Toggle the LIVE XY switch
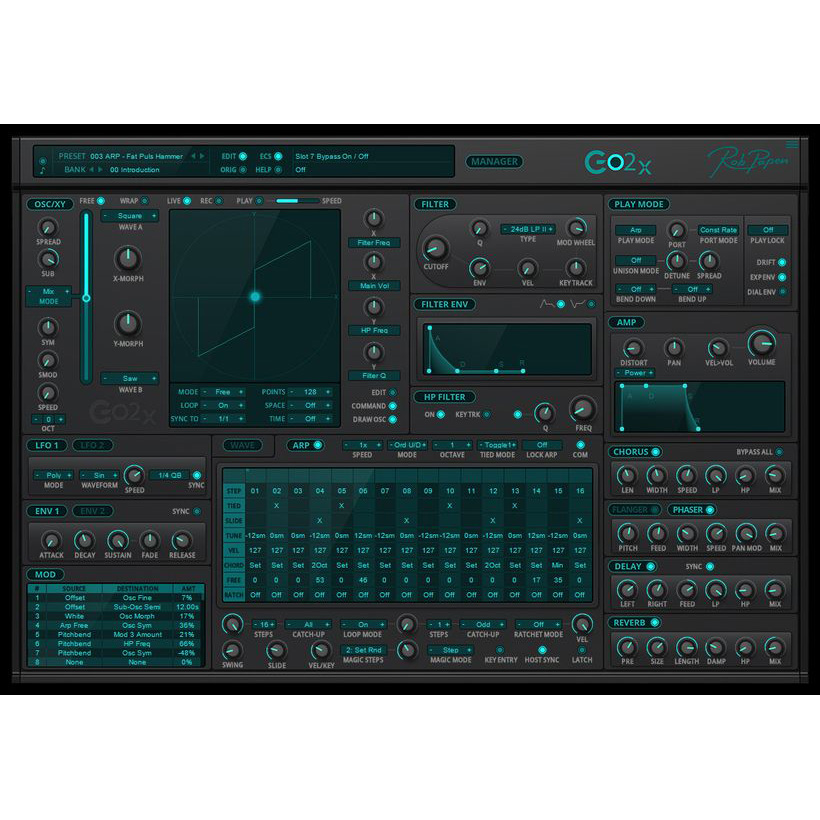Screen dimensions: 820x820 point(187,201)
